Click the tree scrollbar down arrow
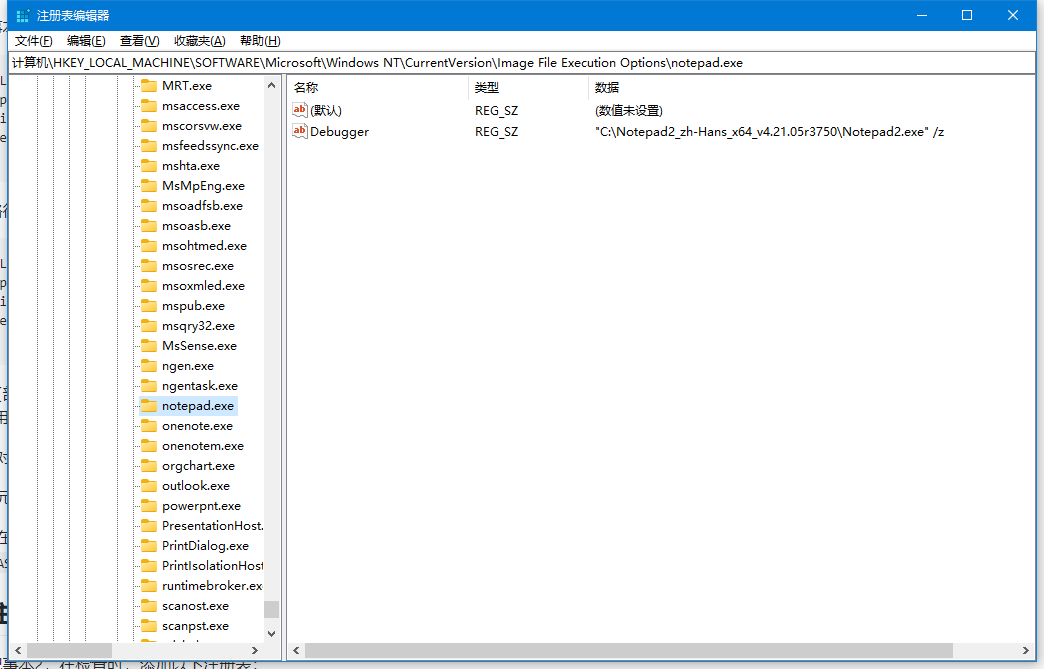This screenshot has width=1044, height=669. pos(271,632)
